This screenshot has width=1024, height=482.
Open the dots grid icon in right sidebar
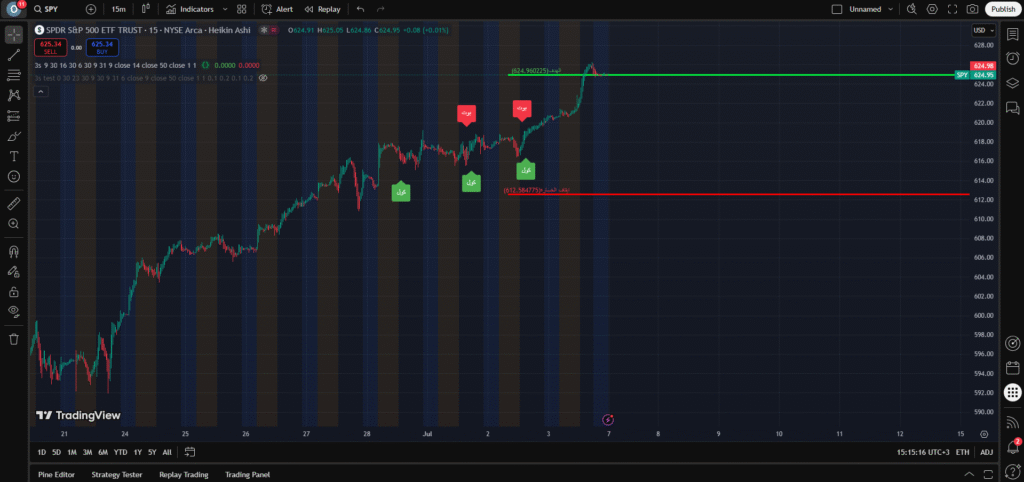1012,393
